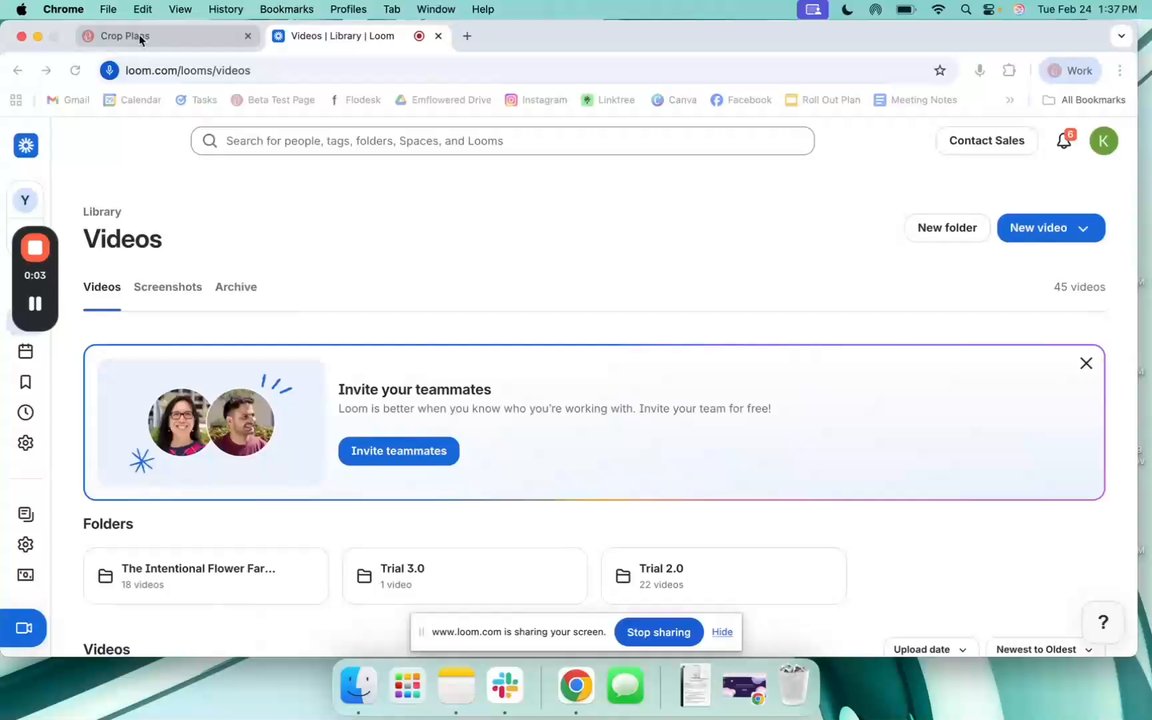
Task: Click the Hide link in sharing bar
Action: coord(722,632)
